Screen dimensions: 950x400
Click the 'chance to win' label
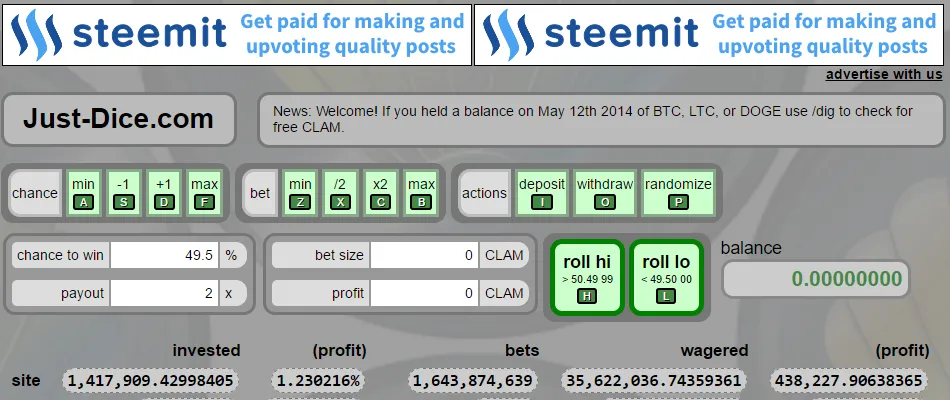[x=60, y=255]
